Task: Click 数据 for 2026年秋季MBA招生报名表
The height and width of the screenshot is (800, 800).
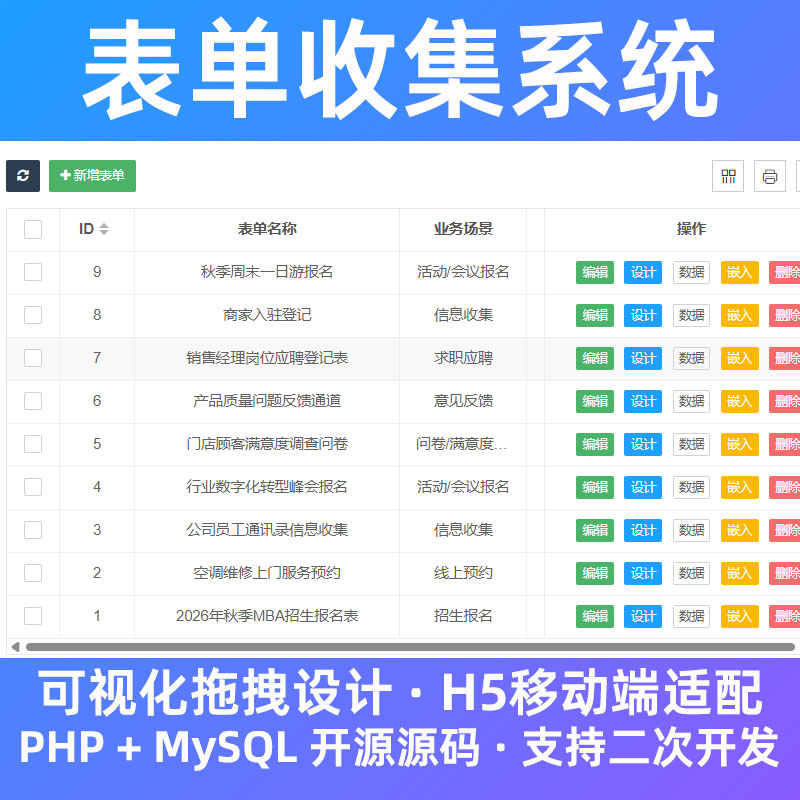Action: [x=691, y=616]
